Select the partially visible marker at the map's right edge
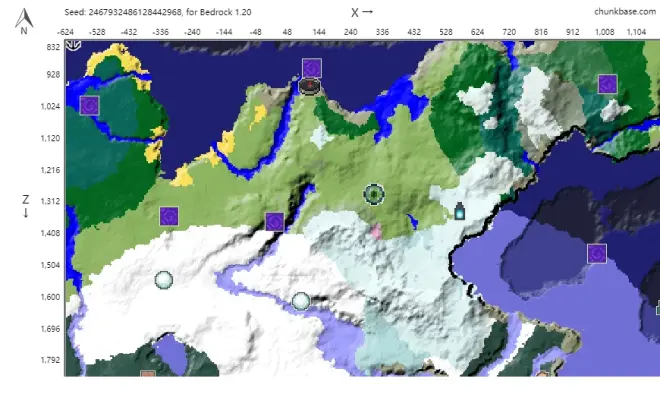 coord(656,310)
